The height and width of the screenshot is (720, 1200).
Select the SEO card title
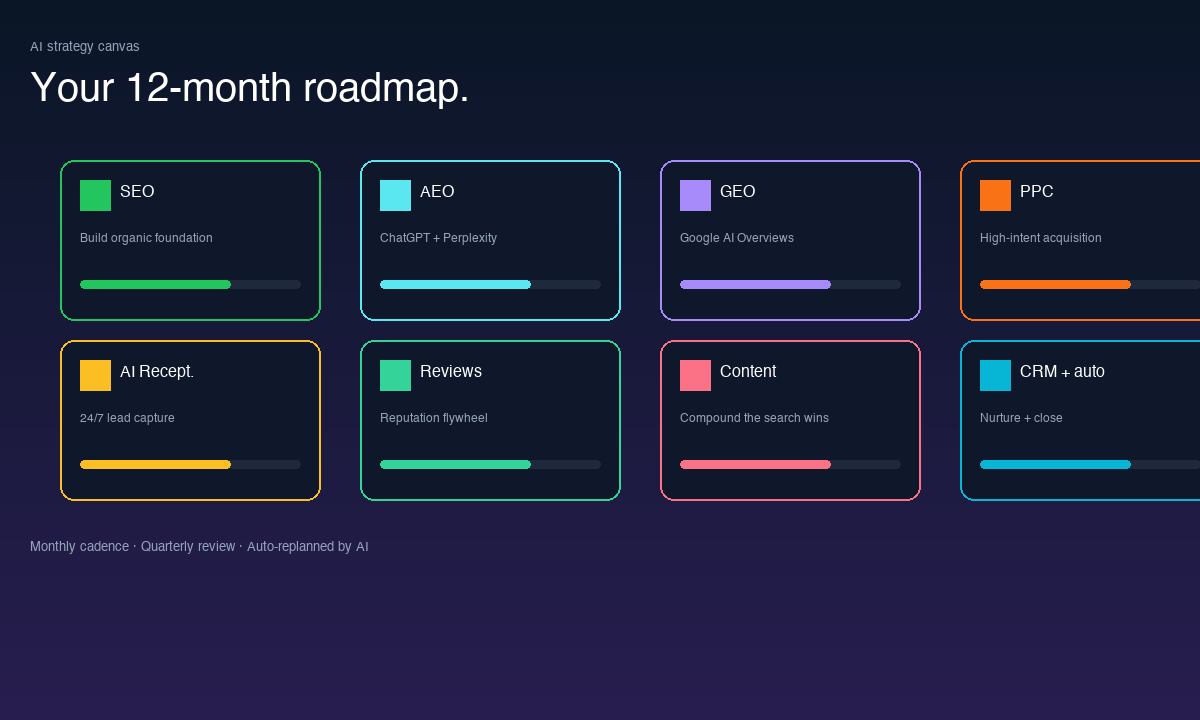[x=137, y=191]
